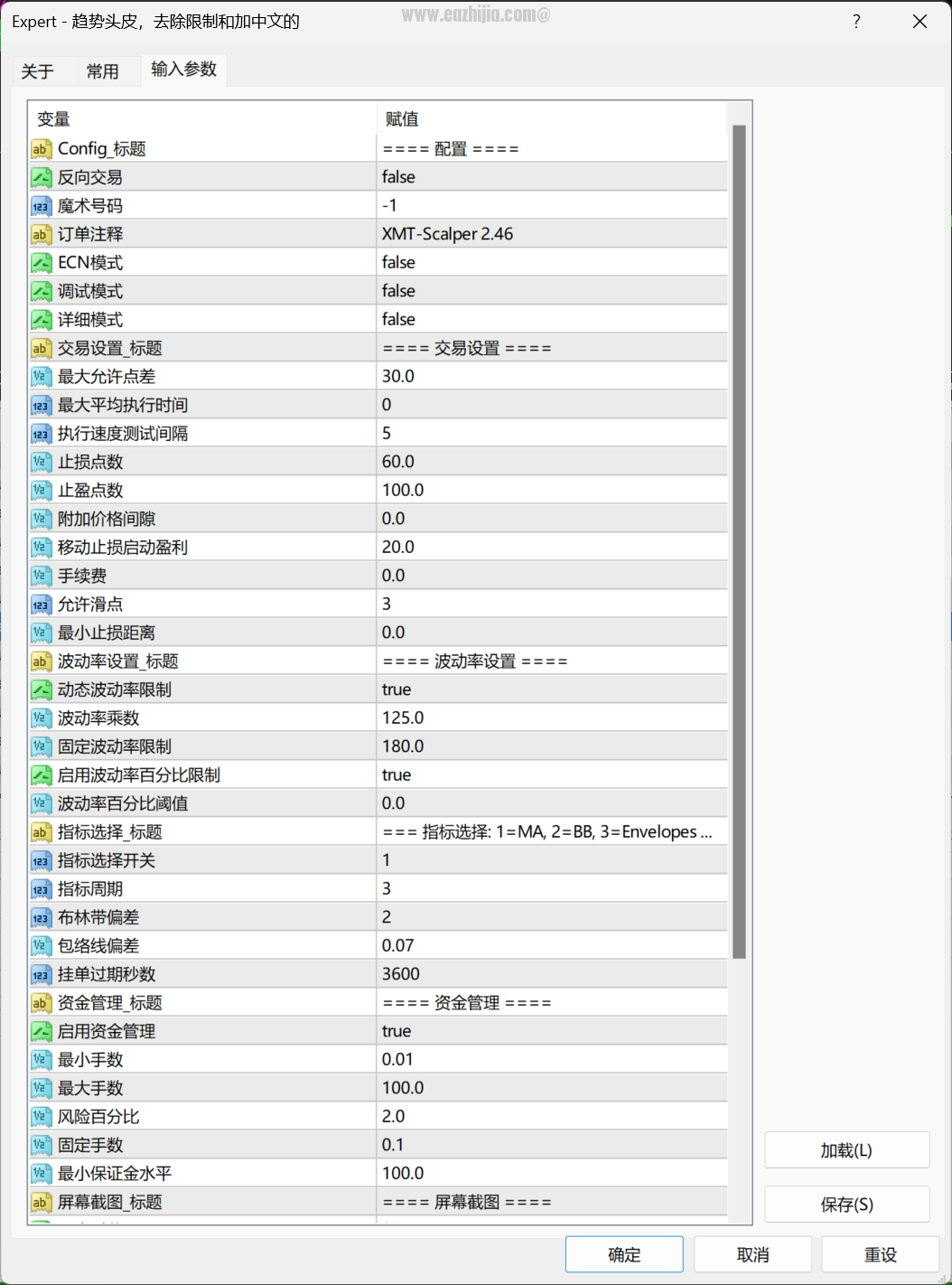Click the double icon beside 波动率乘数

point(41,718)
